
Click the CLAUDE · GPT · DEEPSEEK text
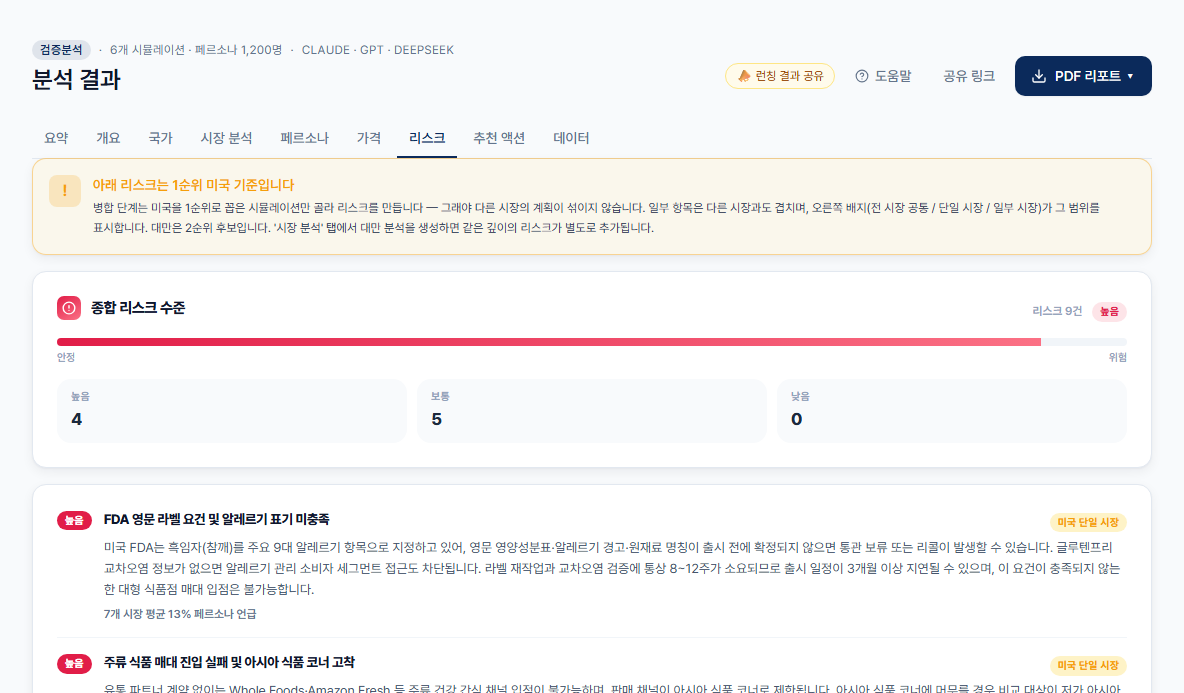coord(378,50)
